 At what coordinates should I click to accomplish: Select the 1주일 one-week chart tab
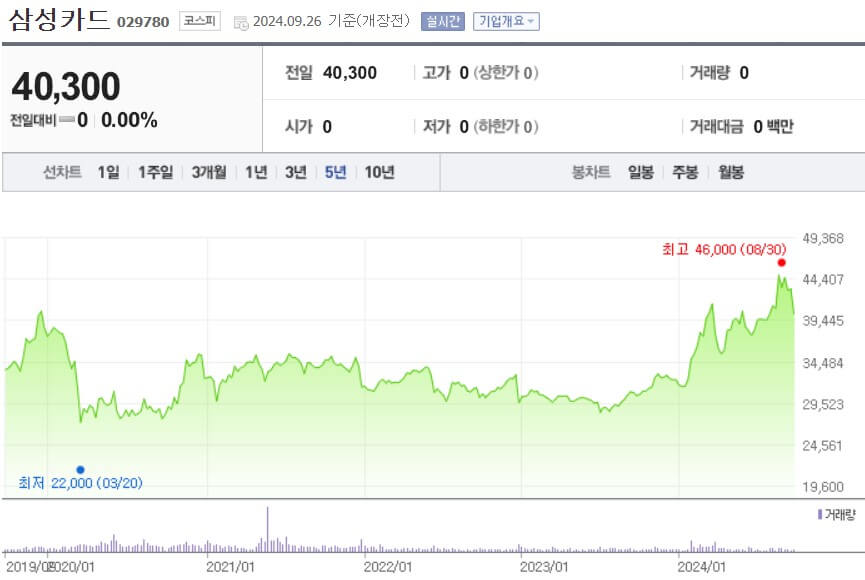[156, 172]
